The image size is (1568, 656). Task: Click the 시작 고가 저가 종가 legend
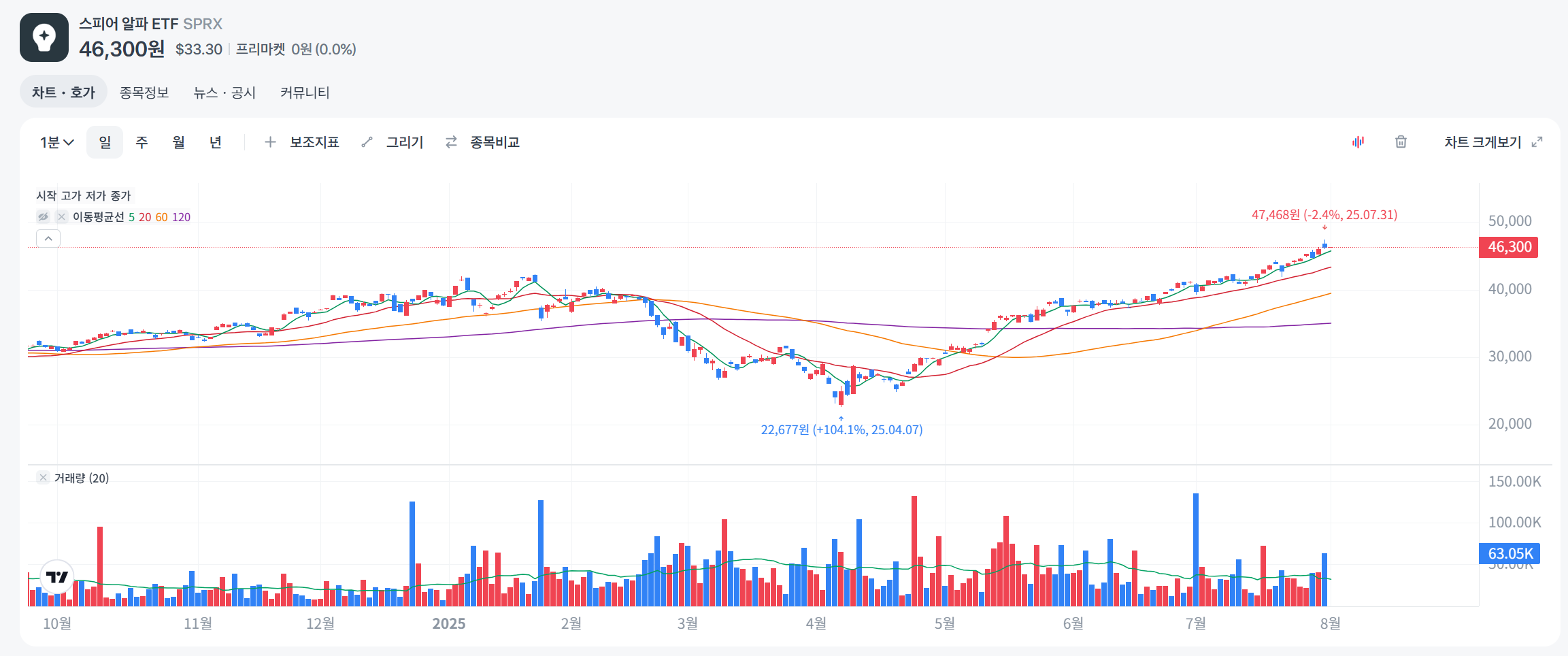[x=83, y=195]
